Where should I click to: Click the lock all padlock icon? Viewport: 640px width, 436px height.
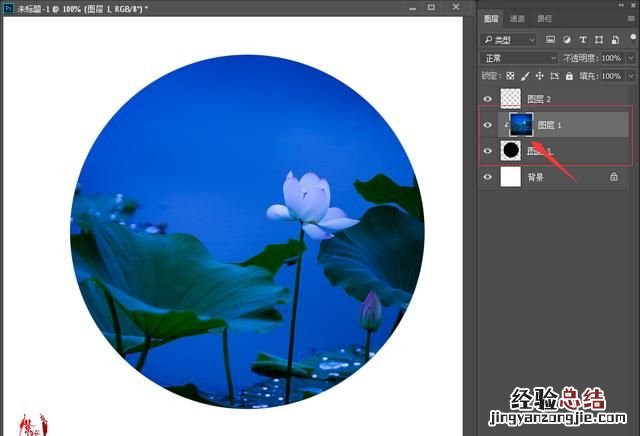click(x=569, y=76)
